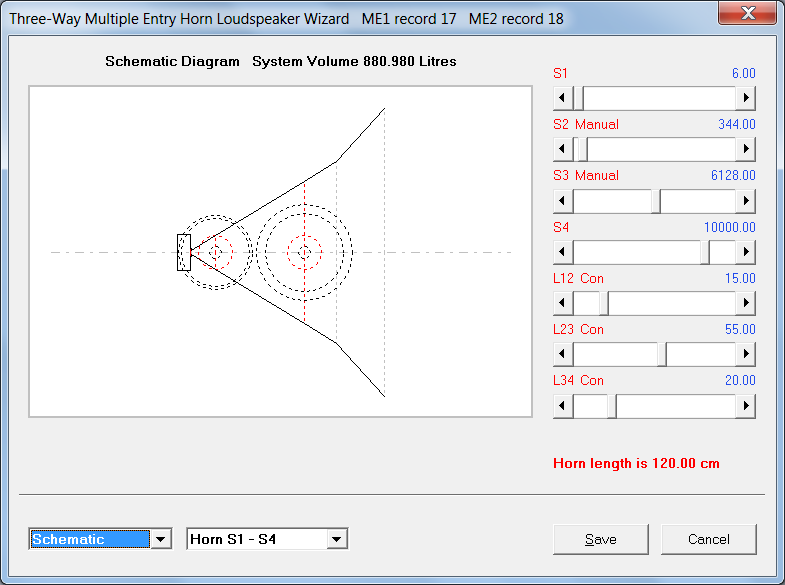Open the Schematic view dropdown

161,539
